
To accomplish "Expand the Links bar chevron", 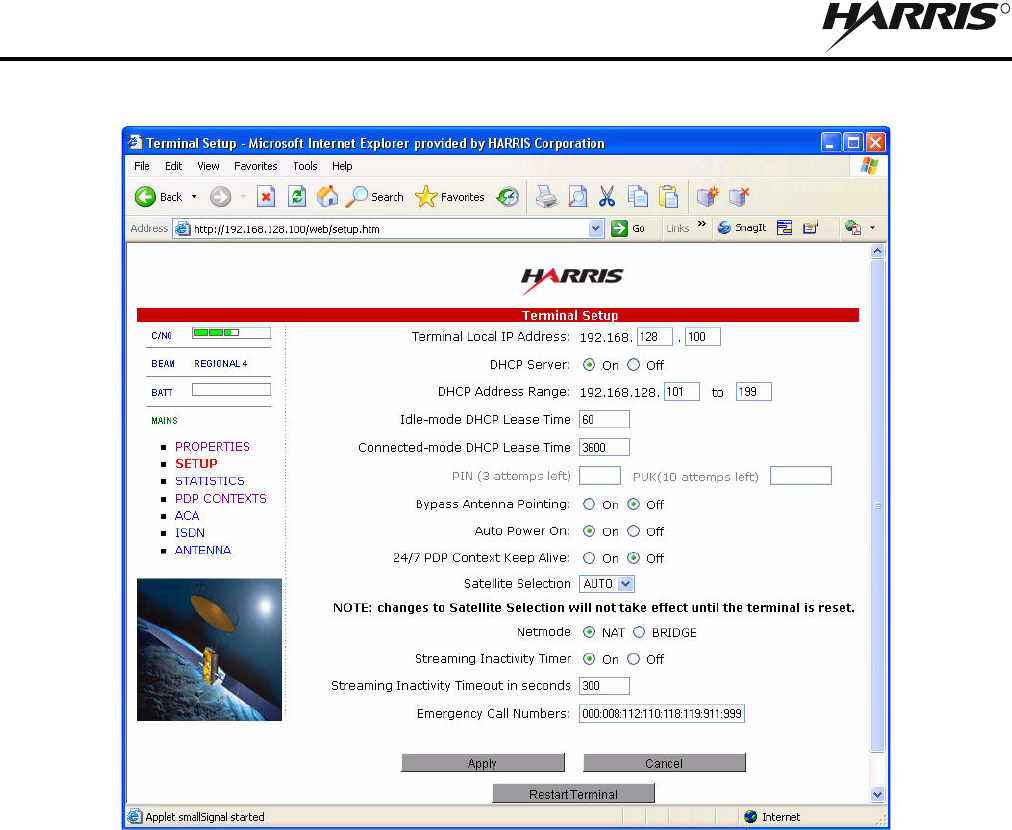I will [702, 224].
